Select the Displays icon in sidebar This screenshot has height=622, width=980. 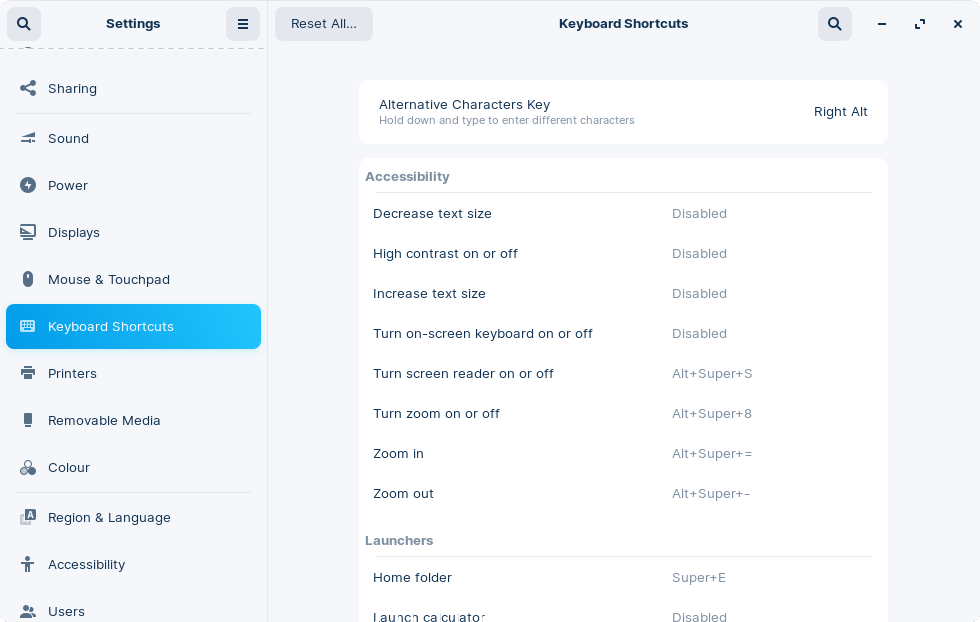[x=27, y=232]
